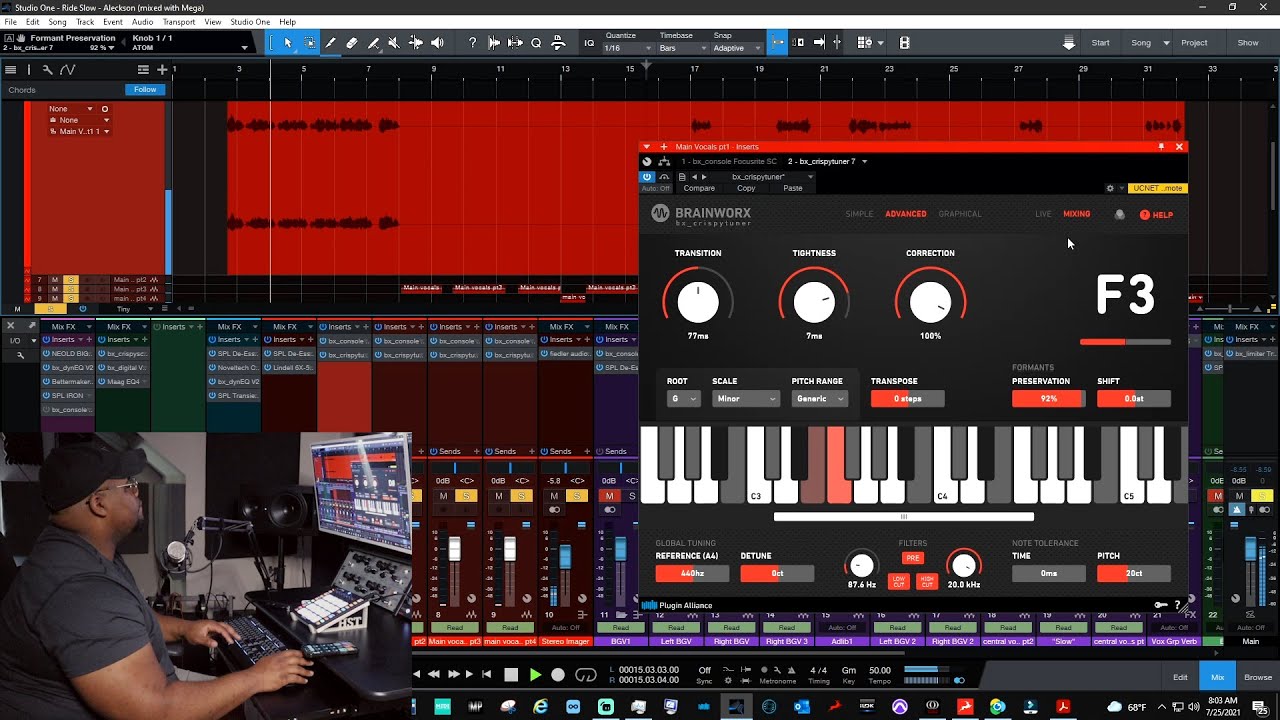1280x720 pixels.
Task: Open the plugin routing icon in Inserts header
Action: tap(664, 161)
